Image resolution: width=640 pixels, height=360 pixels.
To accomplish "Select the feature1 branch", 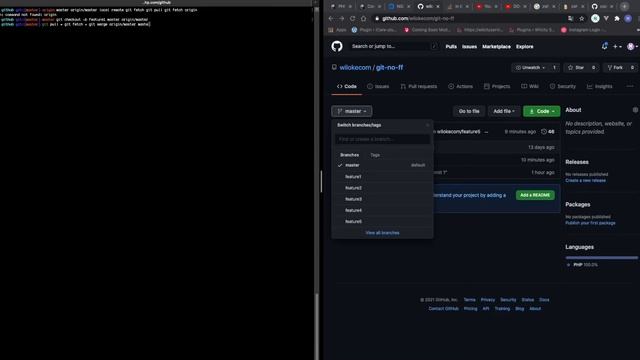I will click(x=382, y=177).
